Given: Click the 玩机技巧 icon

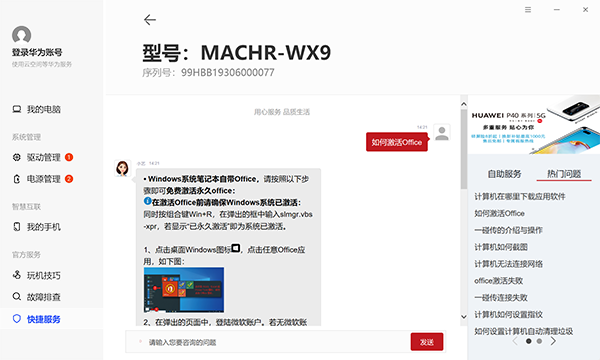Looking at the screenshot, I should [17, 275].
